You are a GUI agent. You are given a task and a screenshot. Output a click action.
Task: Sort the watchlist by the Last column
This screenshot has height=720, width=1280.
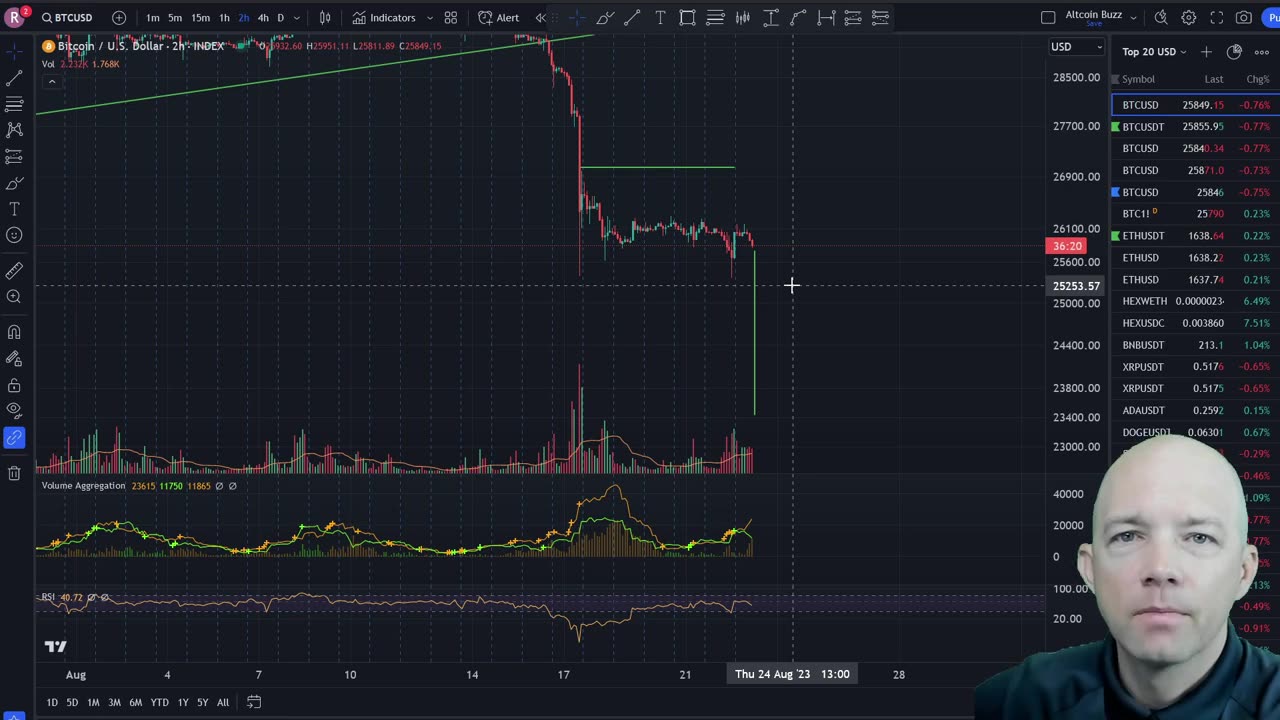tap(1213, 79)
